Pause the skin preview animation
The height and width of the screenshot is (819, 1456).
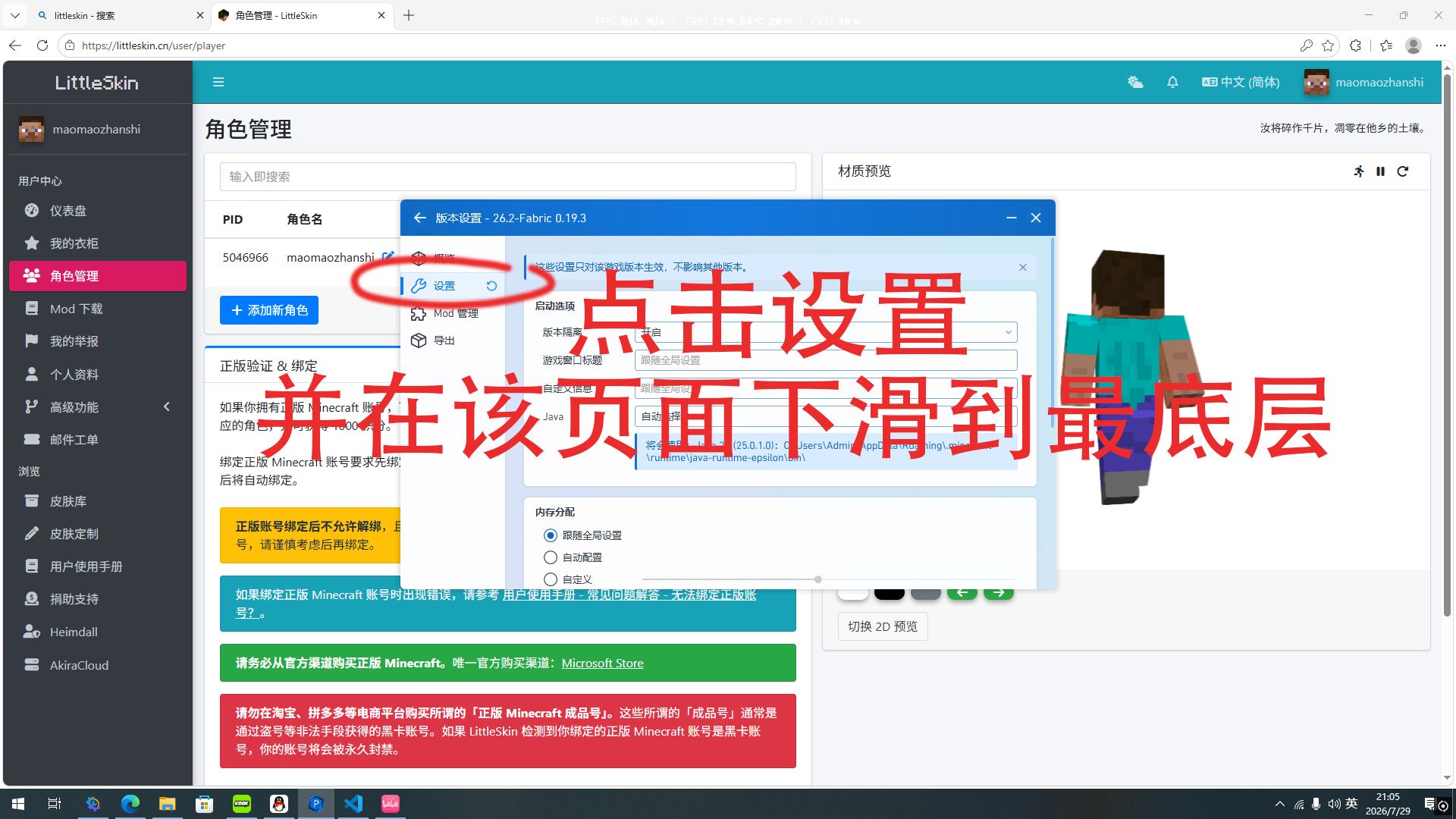1381,171
